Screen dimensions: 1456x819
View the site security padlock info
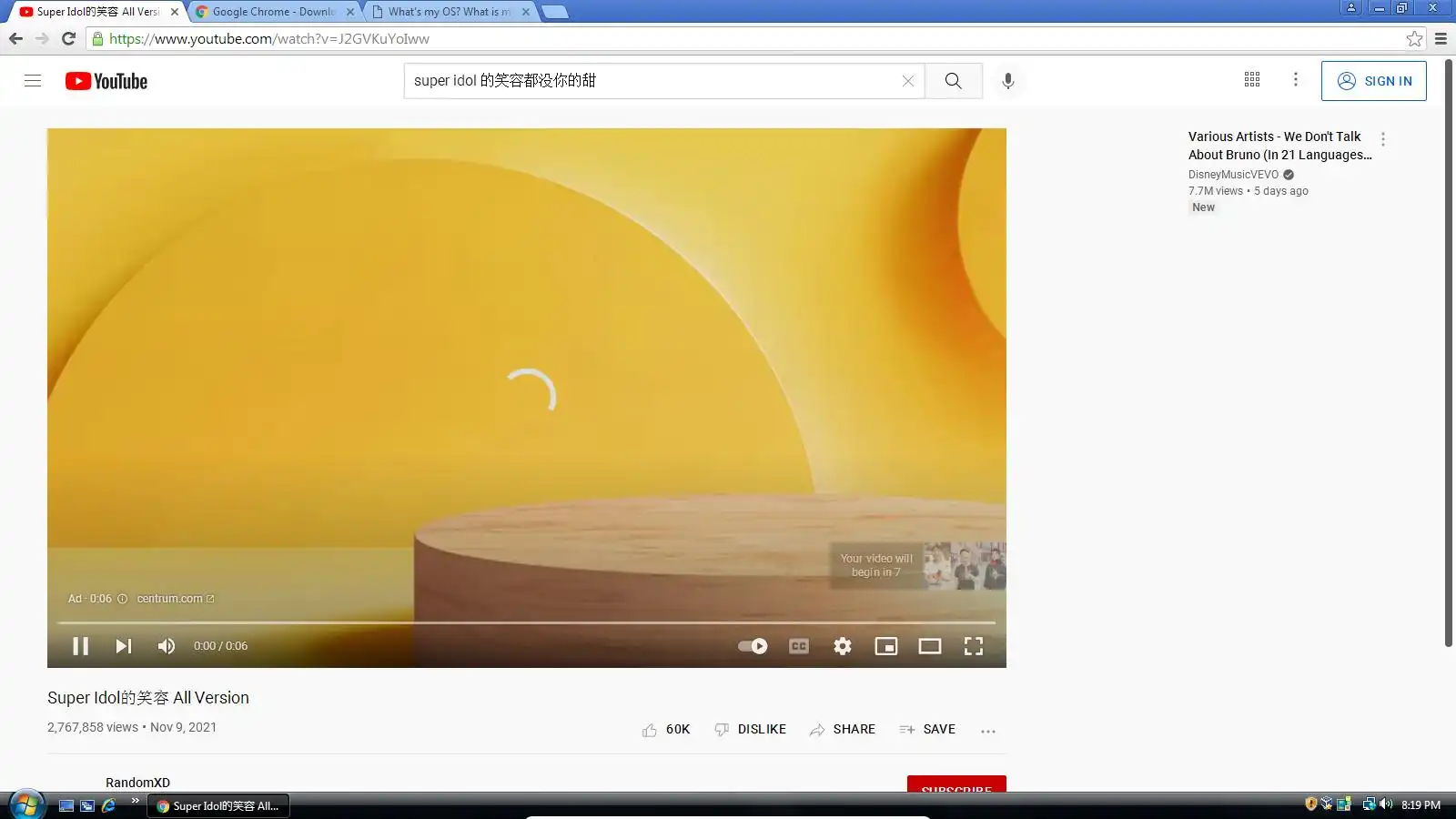[97, 38]
